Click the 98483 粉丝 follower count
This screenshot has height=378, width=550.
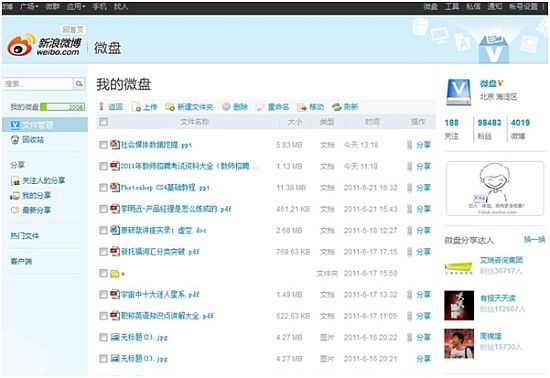489,129
